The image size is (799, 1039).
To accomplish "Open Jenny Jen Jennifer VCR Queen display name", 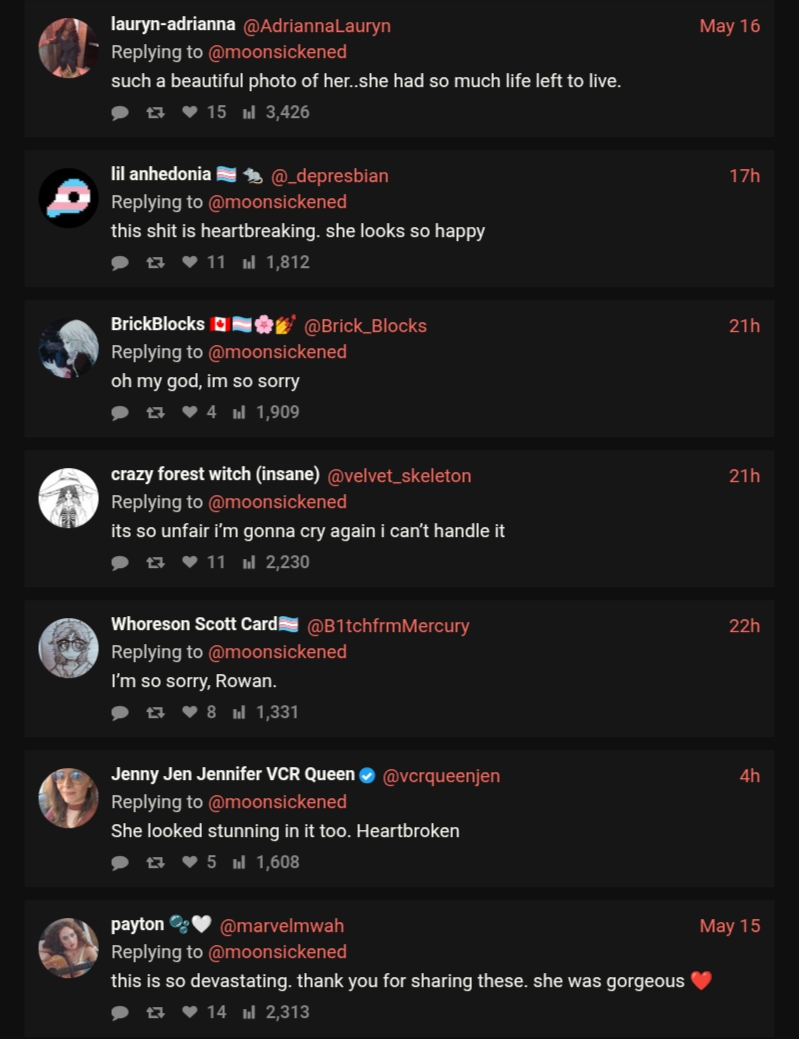I will point(233,774).
